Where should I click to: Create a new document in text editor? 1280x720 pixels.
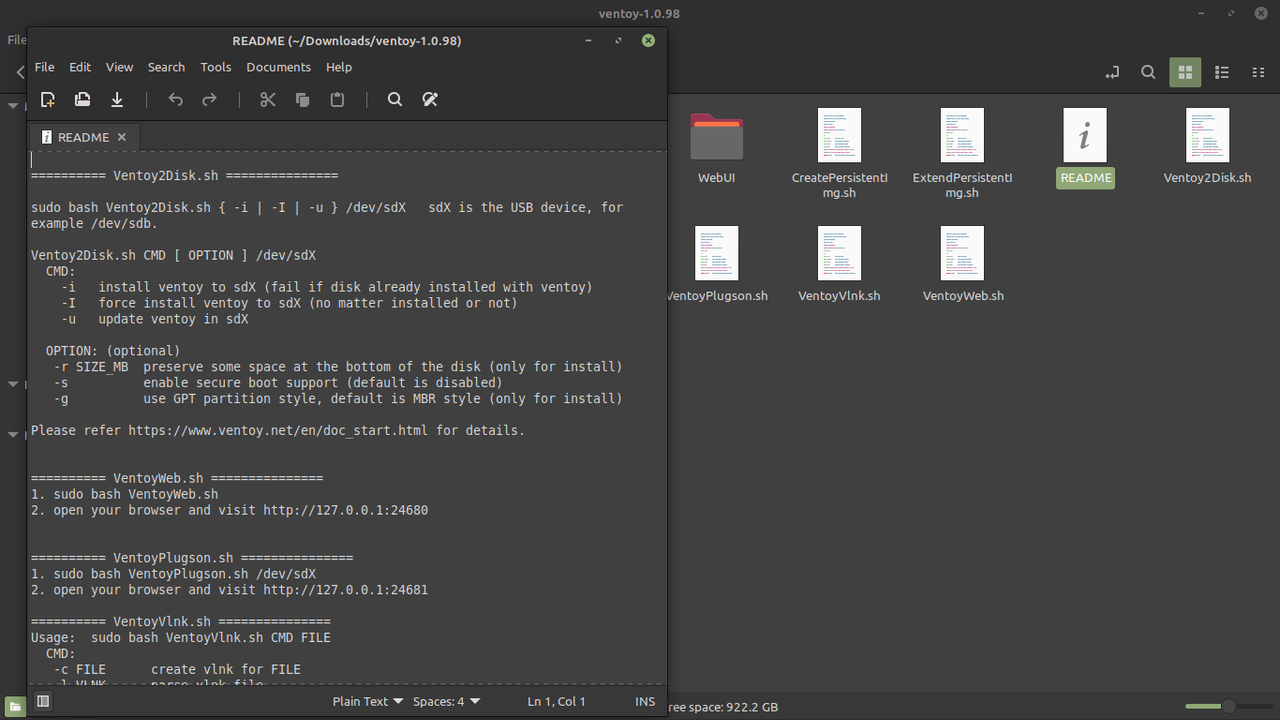tap(47, 99)
